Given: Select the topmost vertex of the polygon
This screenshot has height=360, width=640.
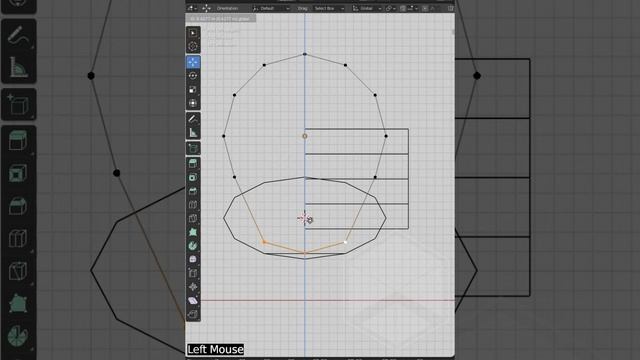Looking at the screenshot, I should coord(305,54).
